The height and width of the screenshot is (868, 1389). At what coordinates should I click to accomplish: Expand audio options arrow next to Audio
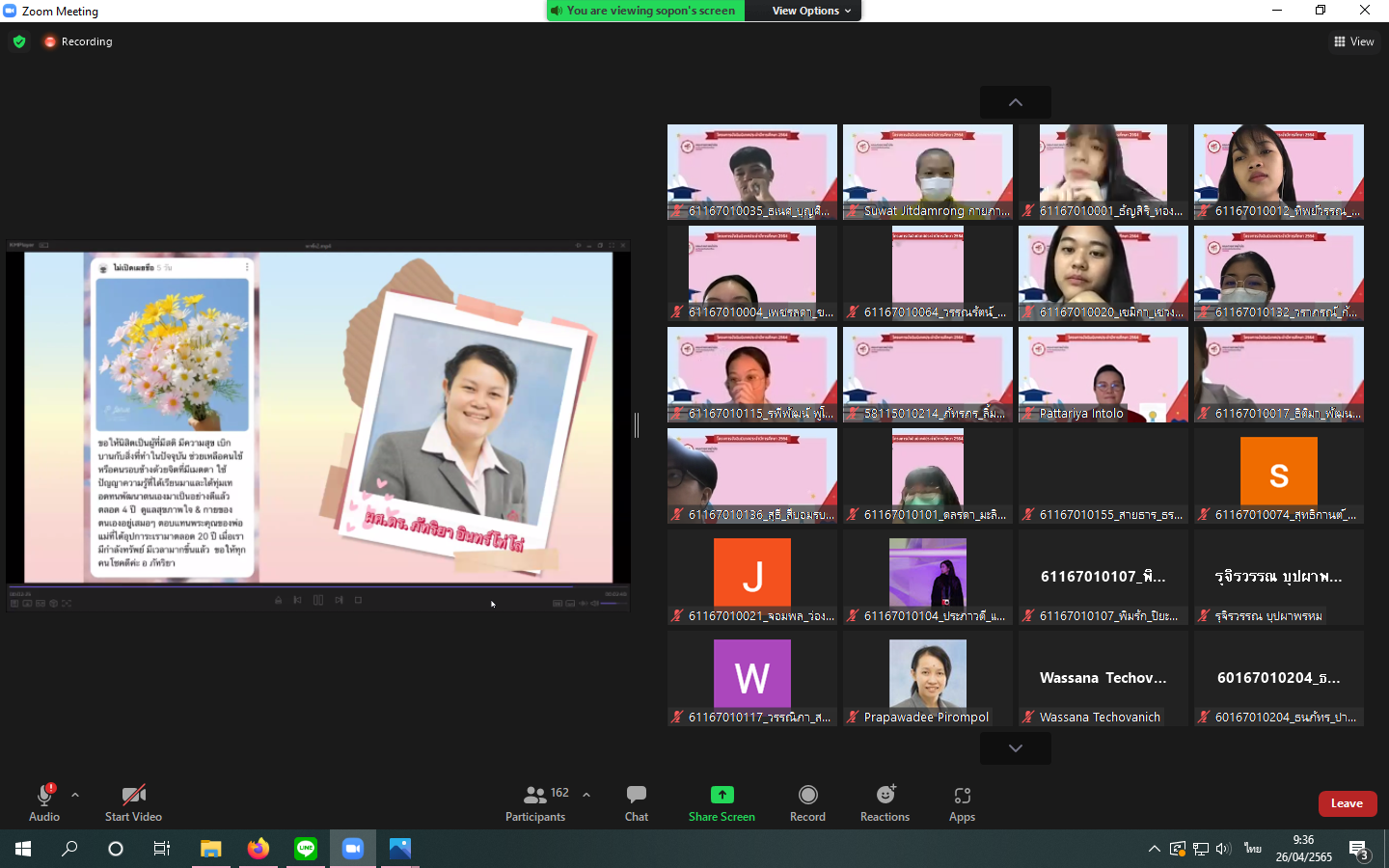click(75, 795)
